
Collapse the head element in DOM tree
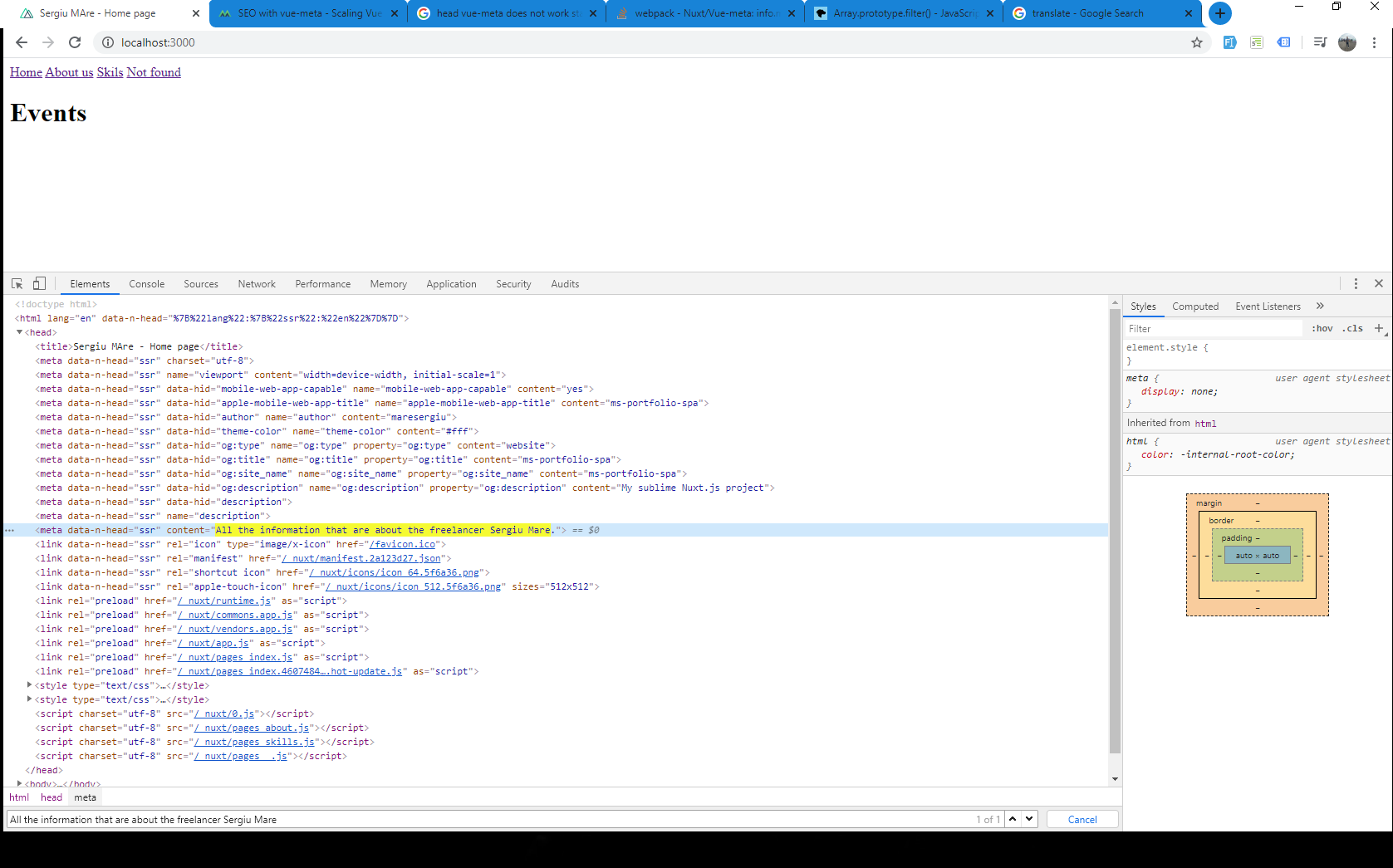point(19,332)
